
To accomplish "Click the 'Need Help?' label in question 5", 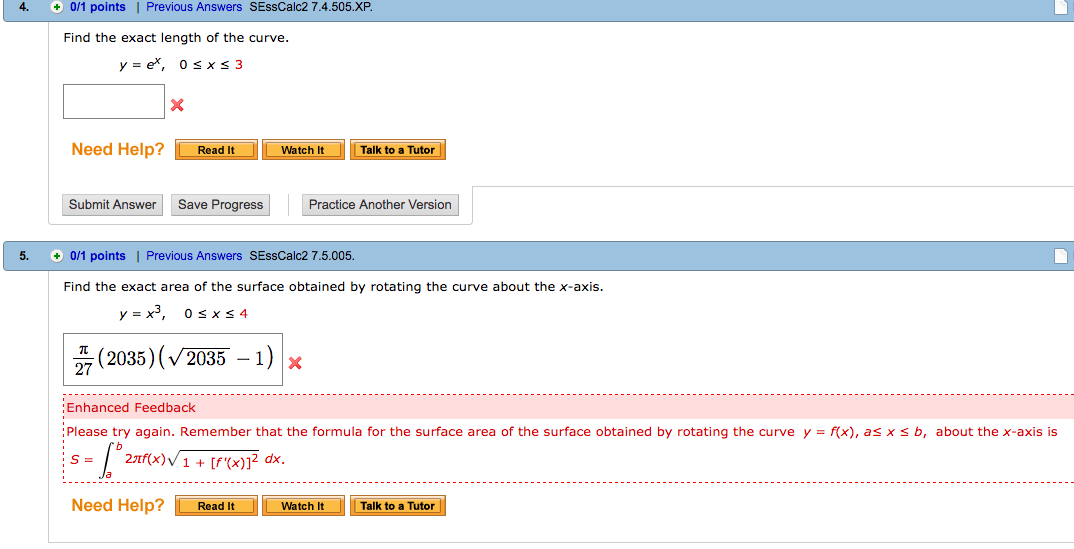I will coord(118,505).
